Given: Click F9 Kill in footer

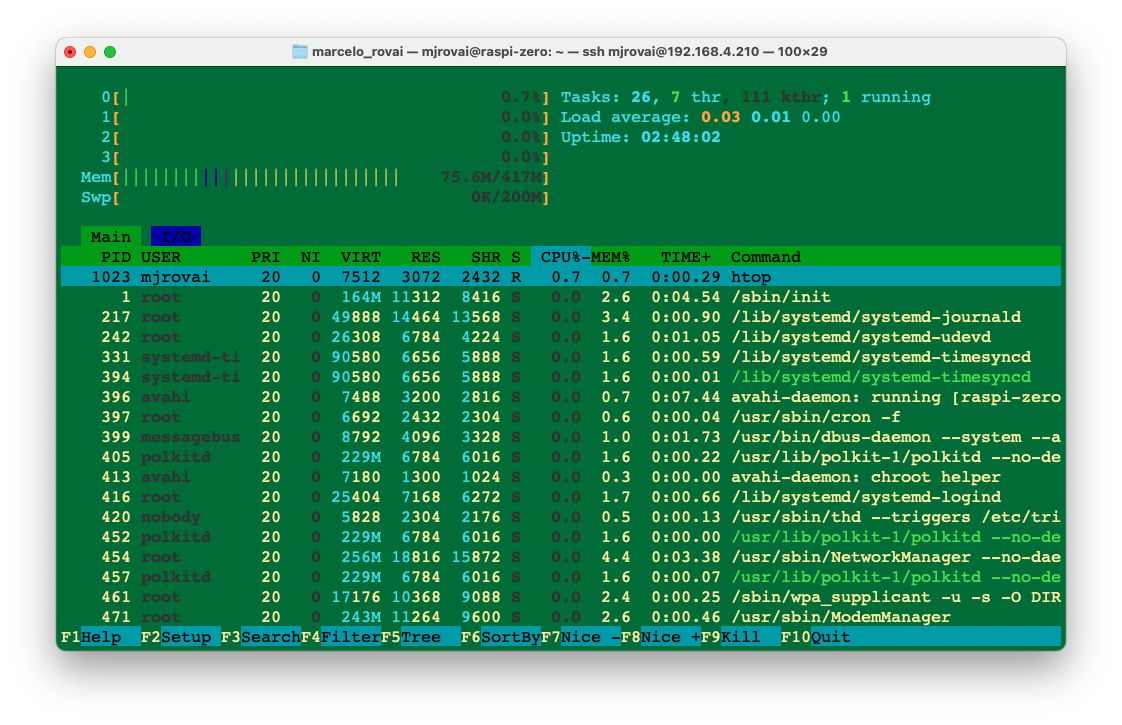Looking at the screenshot, I should [x=740, y=637].
